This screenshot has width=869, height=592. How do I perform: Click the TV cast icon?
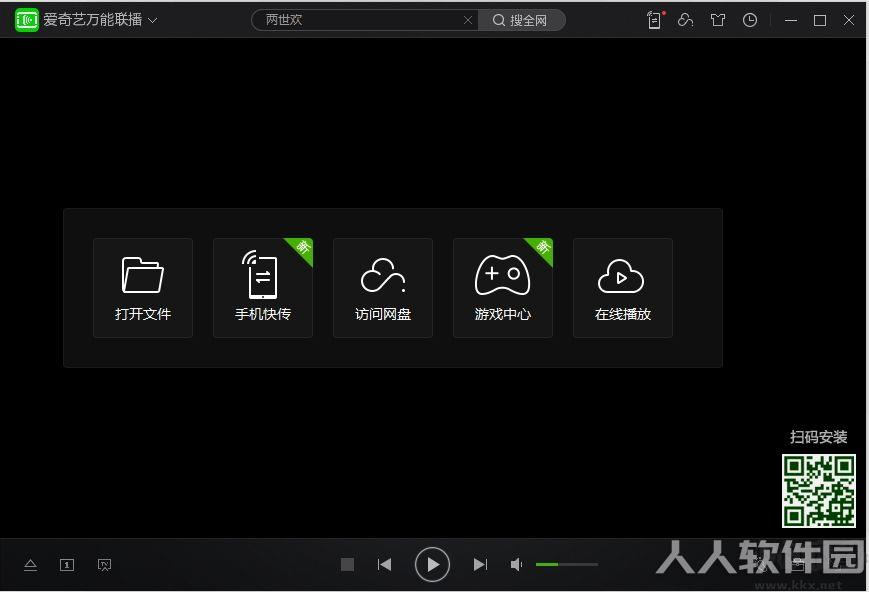(104, 565)
